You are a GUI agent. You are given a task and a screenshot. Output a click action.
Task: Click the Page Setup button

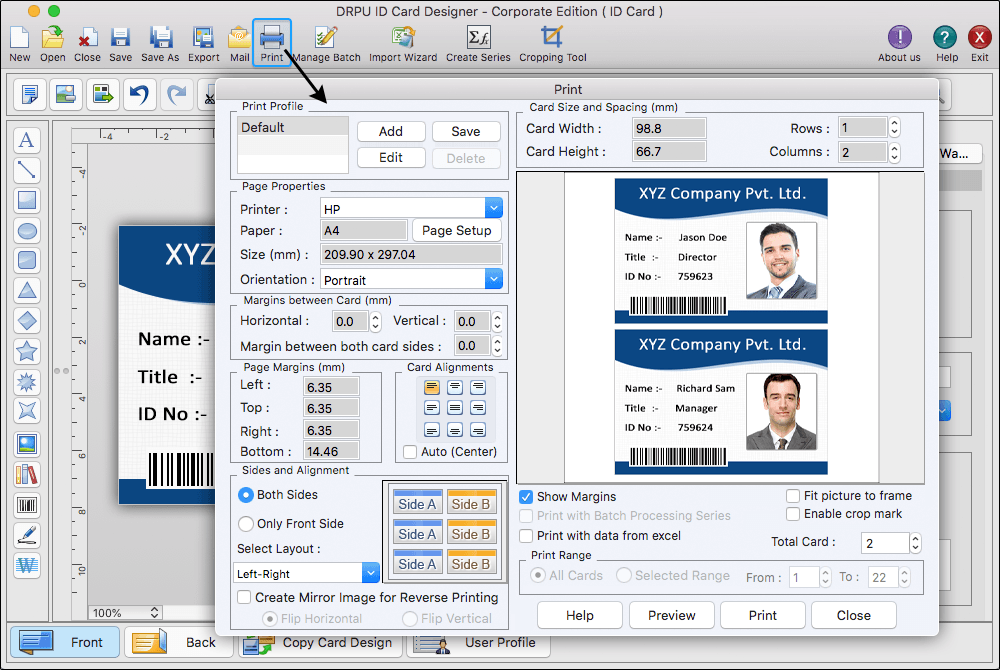(x=457, y=231)
